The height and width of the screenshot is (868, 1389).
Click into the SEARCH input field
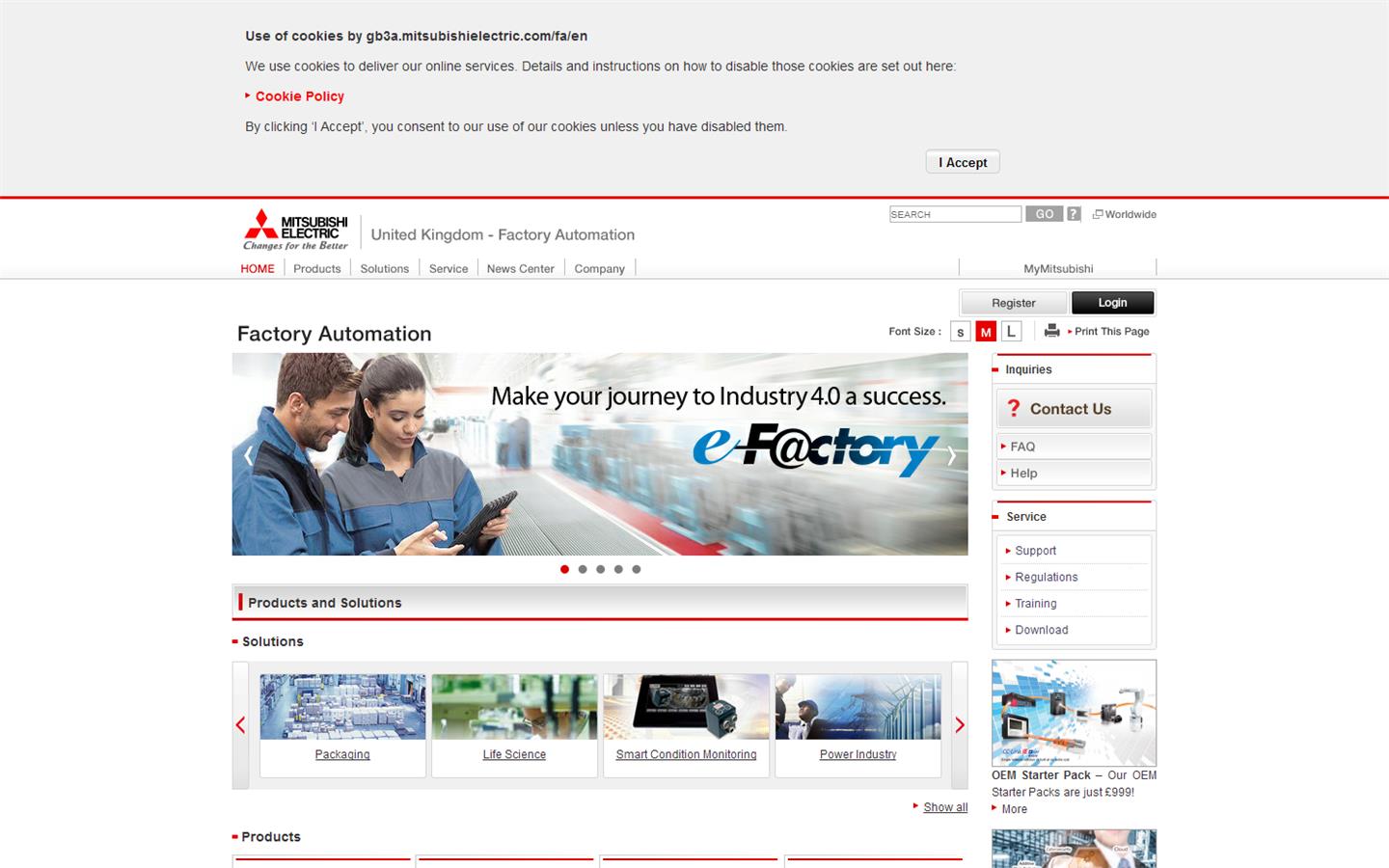click(x=955, y=214)
